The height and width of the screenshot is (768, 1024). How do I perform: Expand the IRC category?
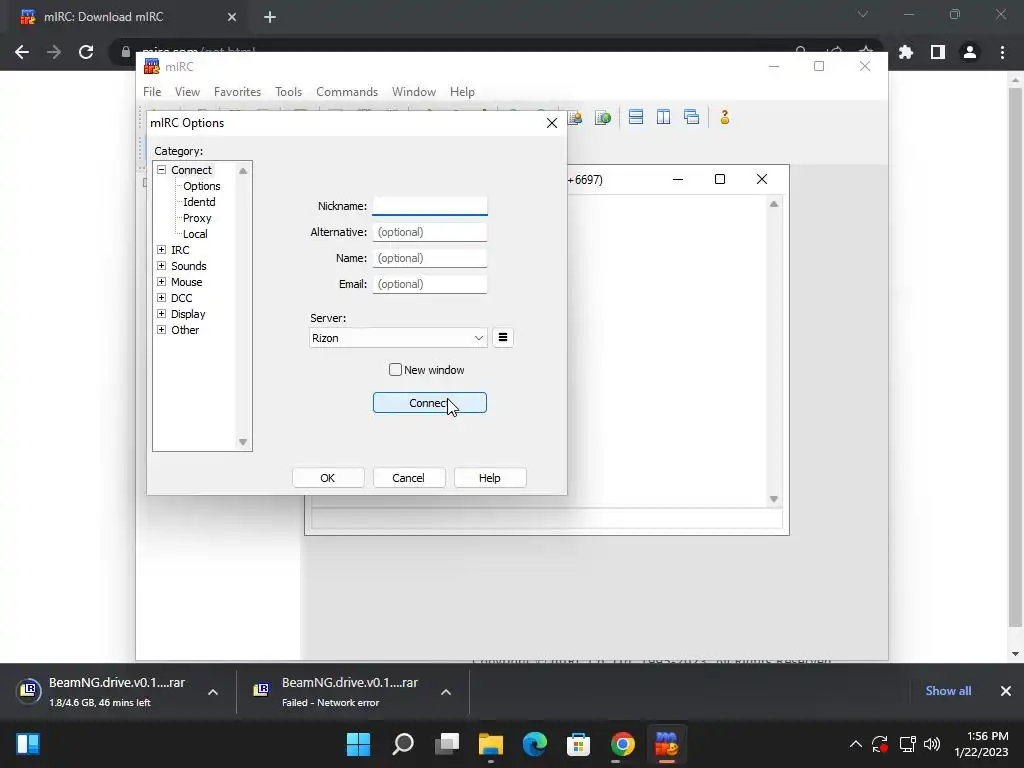(x=161, y=249)
